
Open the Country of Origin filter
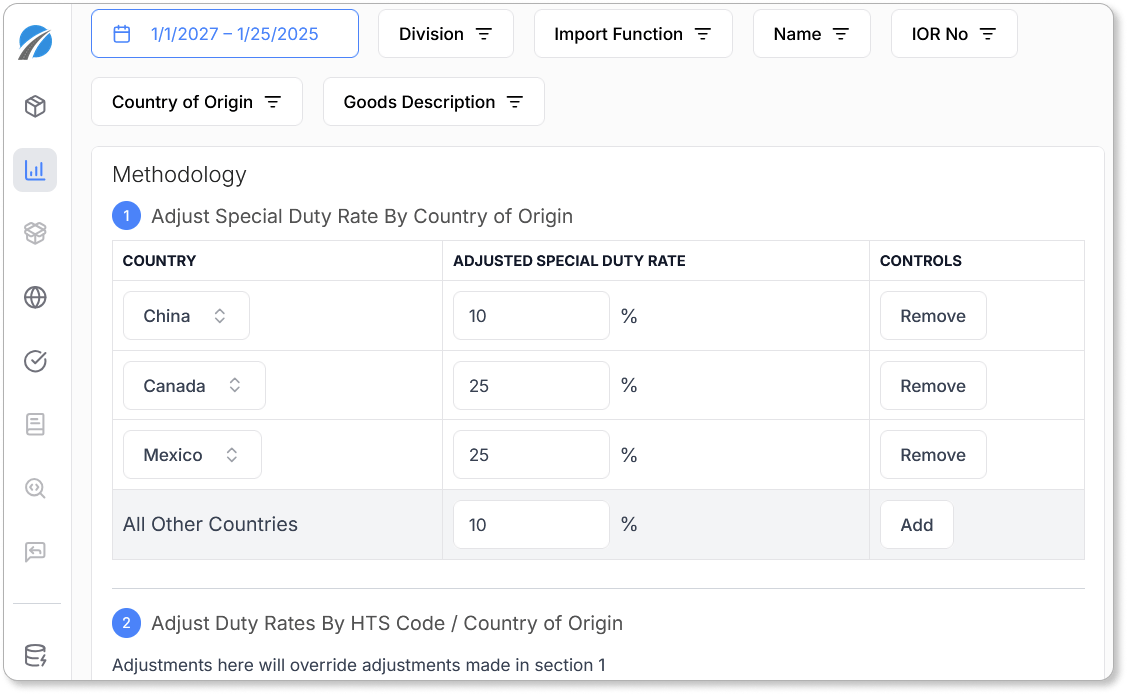pos(197,102)
